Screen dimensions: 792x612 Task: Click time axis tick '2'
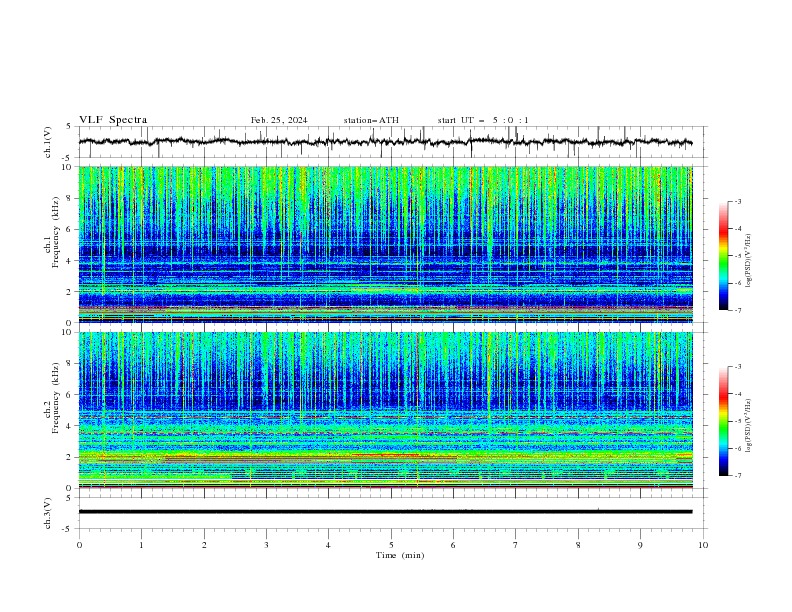(x=204, y=545)
